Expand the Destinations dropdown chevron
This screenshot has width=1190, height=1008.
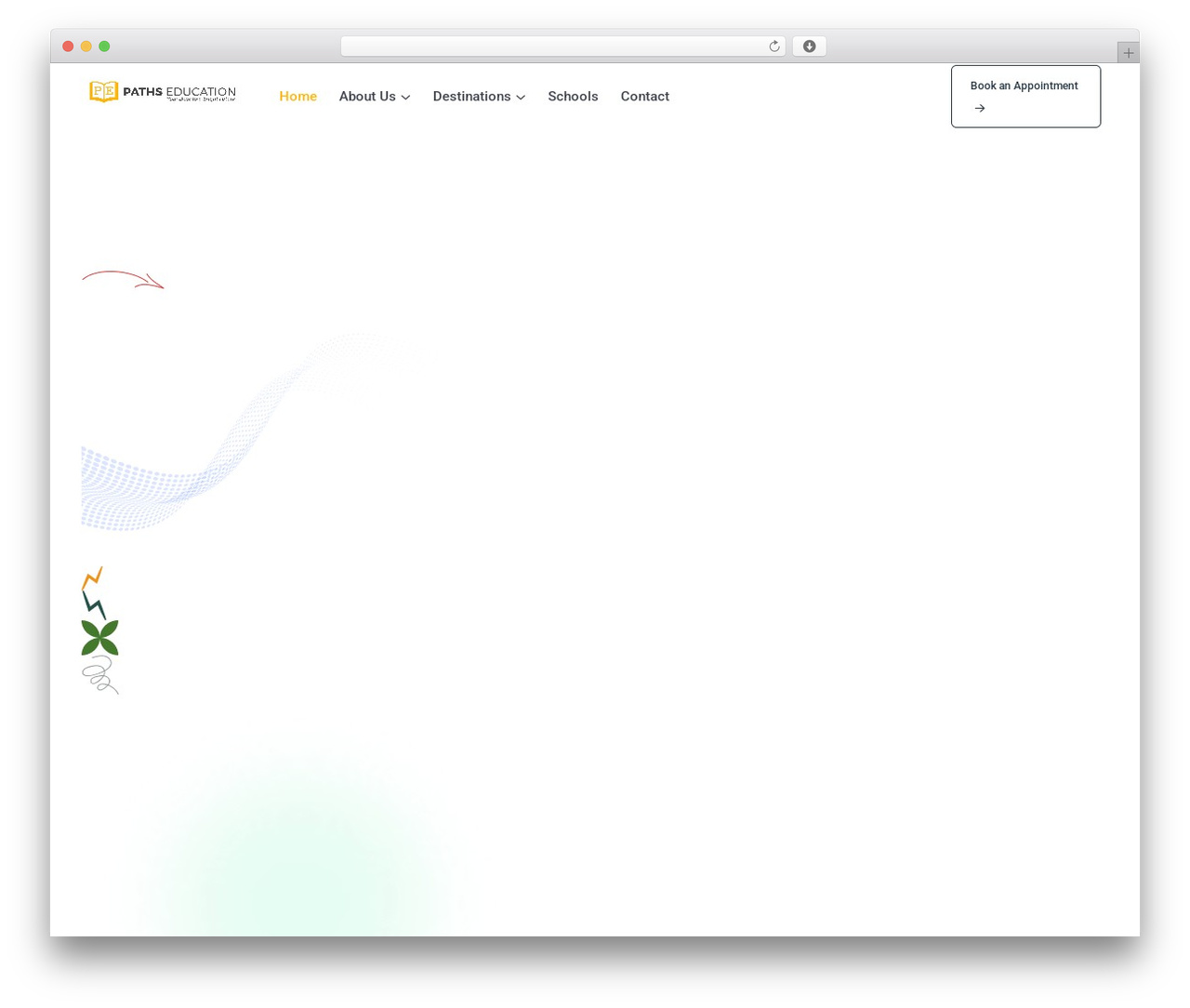[521, 98]
